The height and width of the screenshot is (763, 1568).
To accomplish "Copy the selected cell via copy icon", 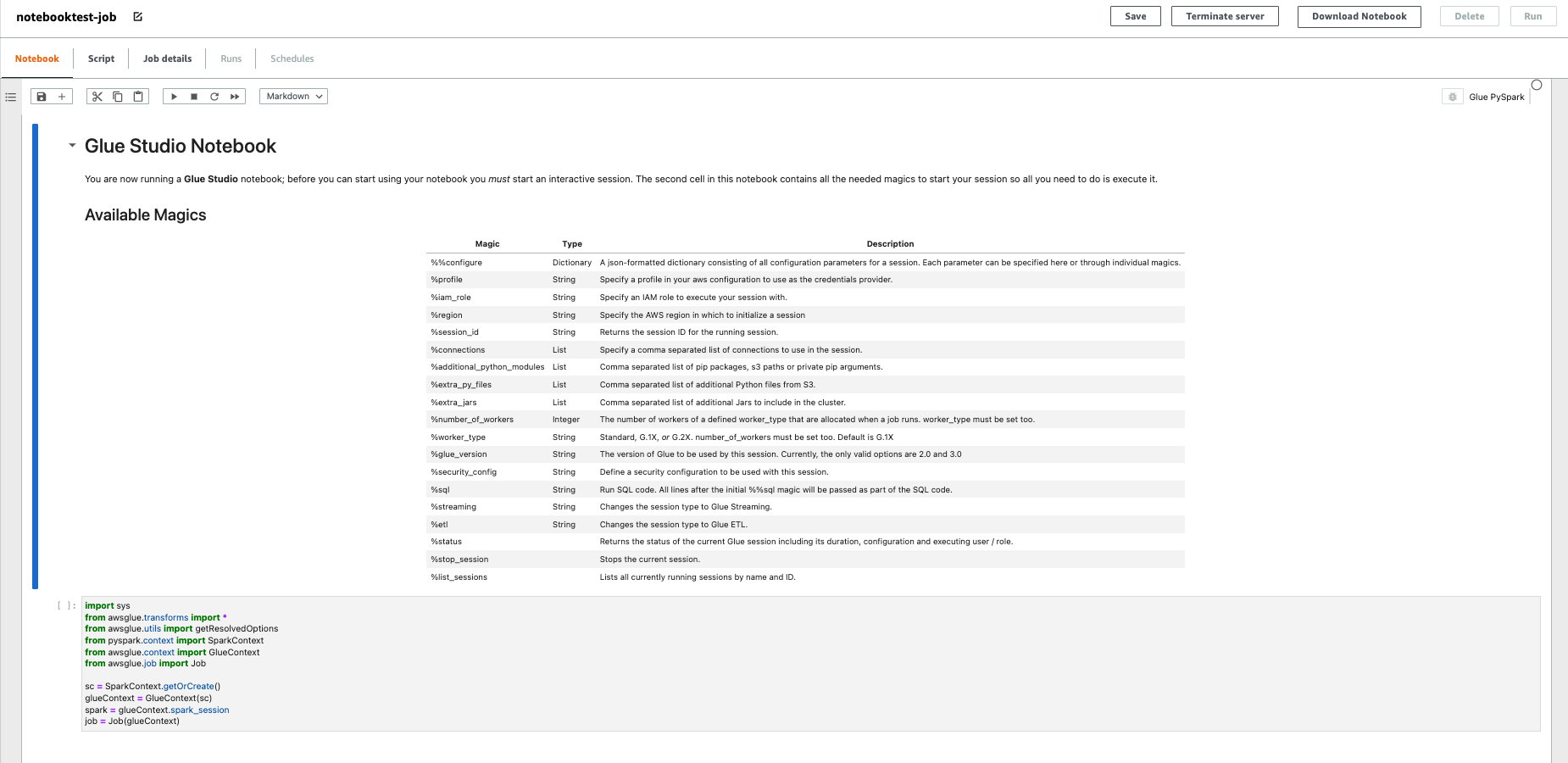I will (x=117, y=96).
